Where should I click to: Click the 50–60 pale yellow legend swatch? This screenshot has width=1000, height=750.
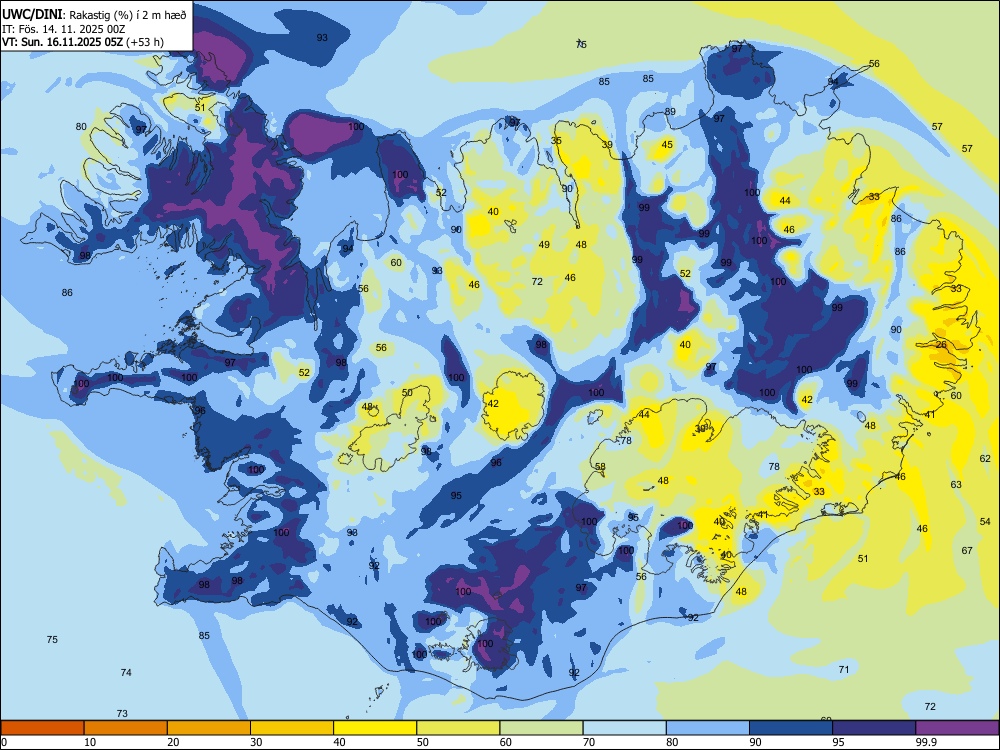(458, 728)
